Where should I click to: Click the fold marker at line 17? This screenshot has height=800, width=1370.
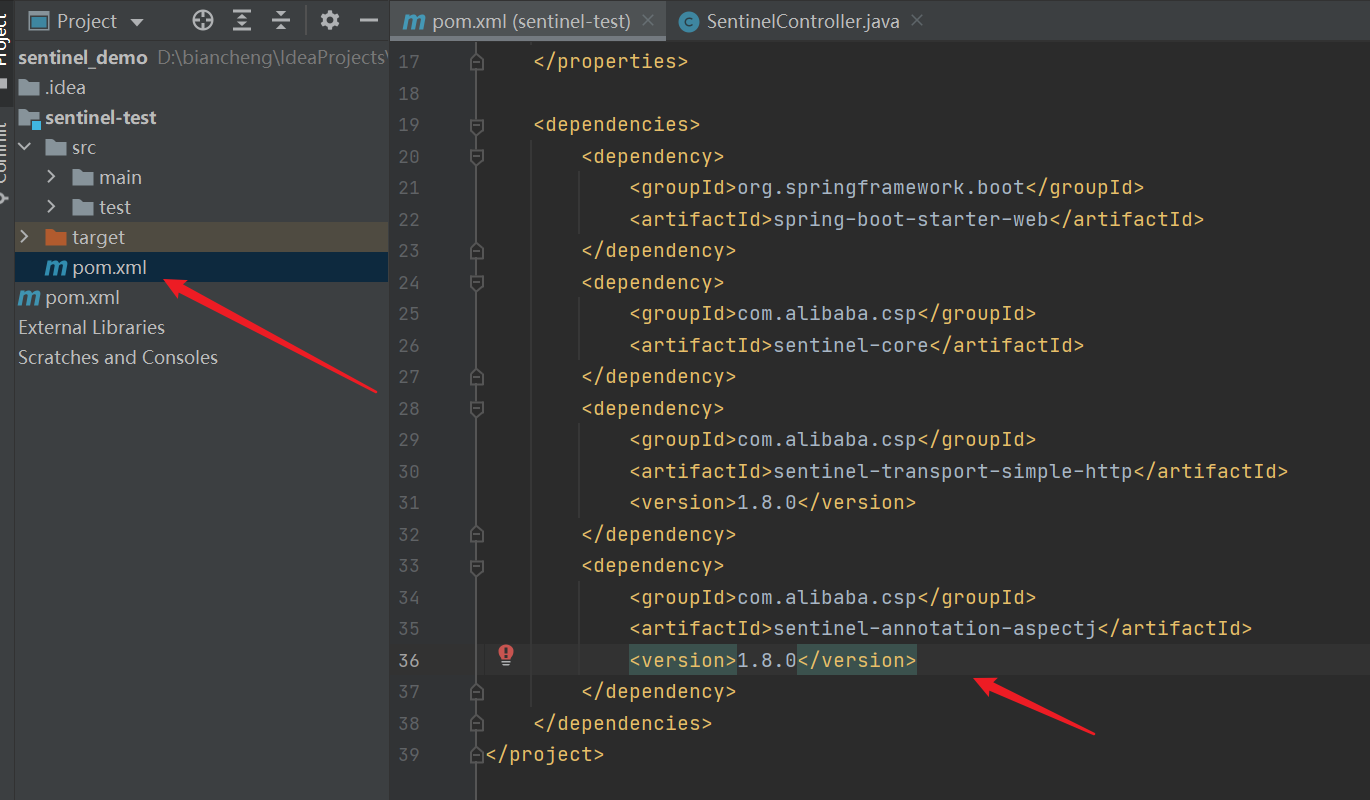coord(476,62)
